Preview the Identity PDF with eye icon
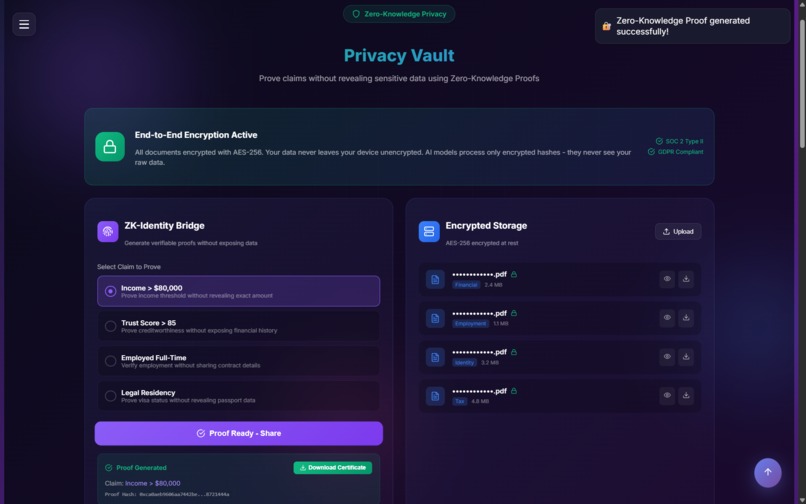Screen dimensions: 806x504 667,357
